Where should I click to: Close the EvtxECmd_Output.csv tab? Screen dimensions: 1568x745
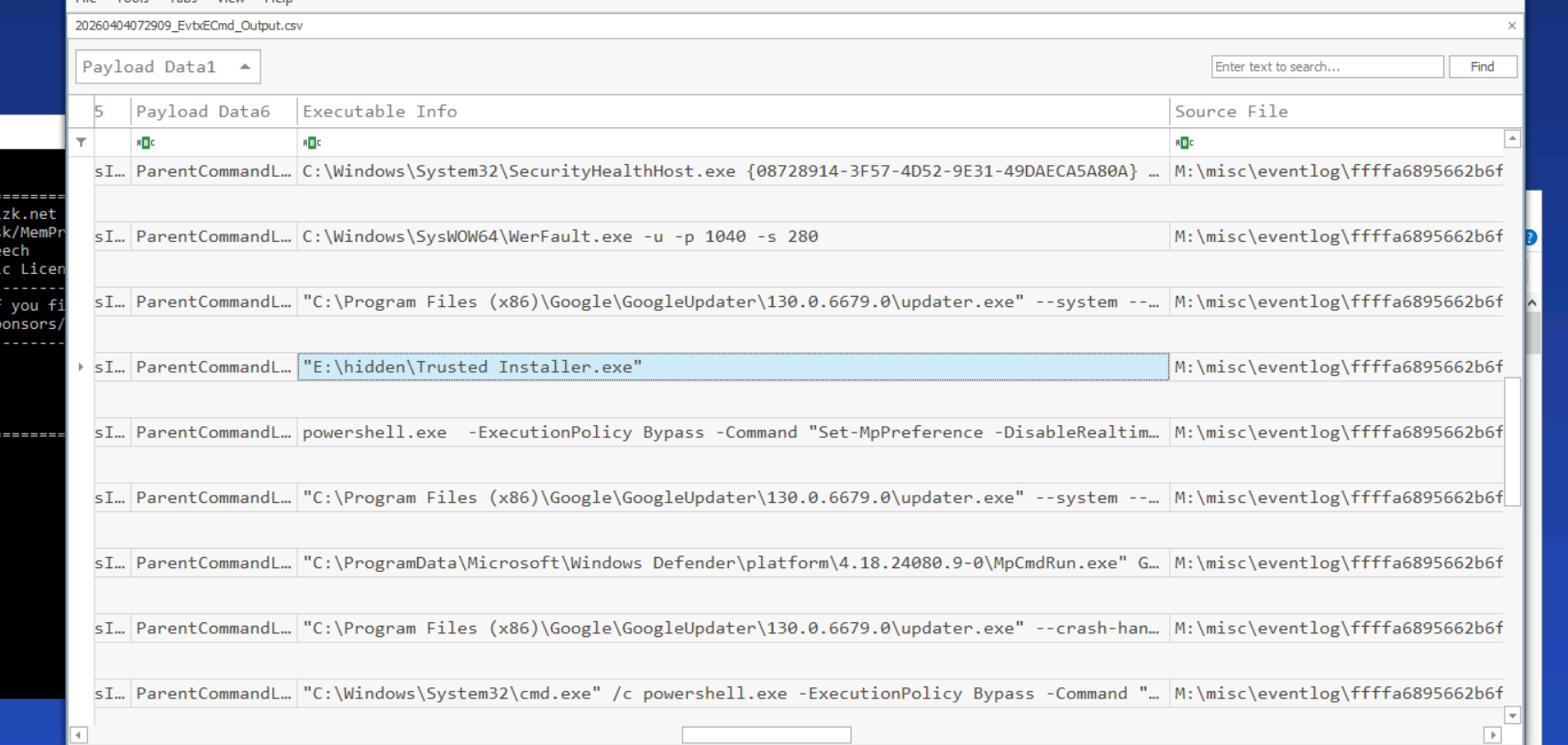[x=1511, y=26]
